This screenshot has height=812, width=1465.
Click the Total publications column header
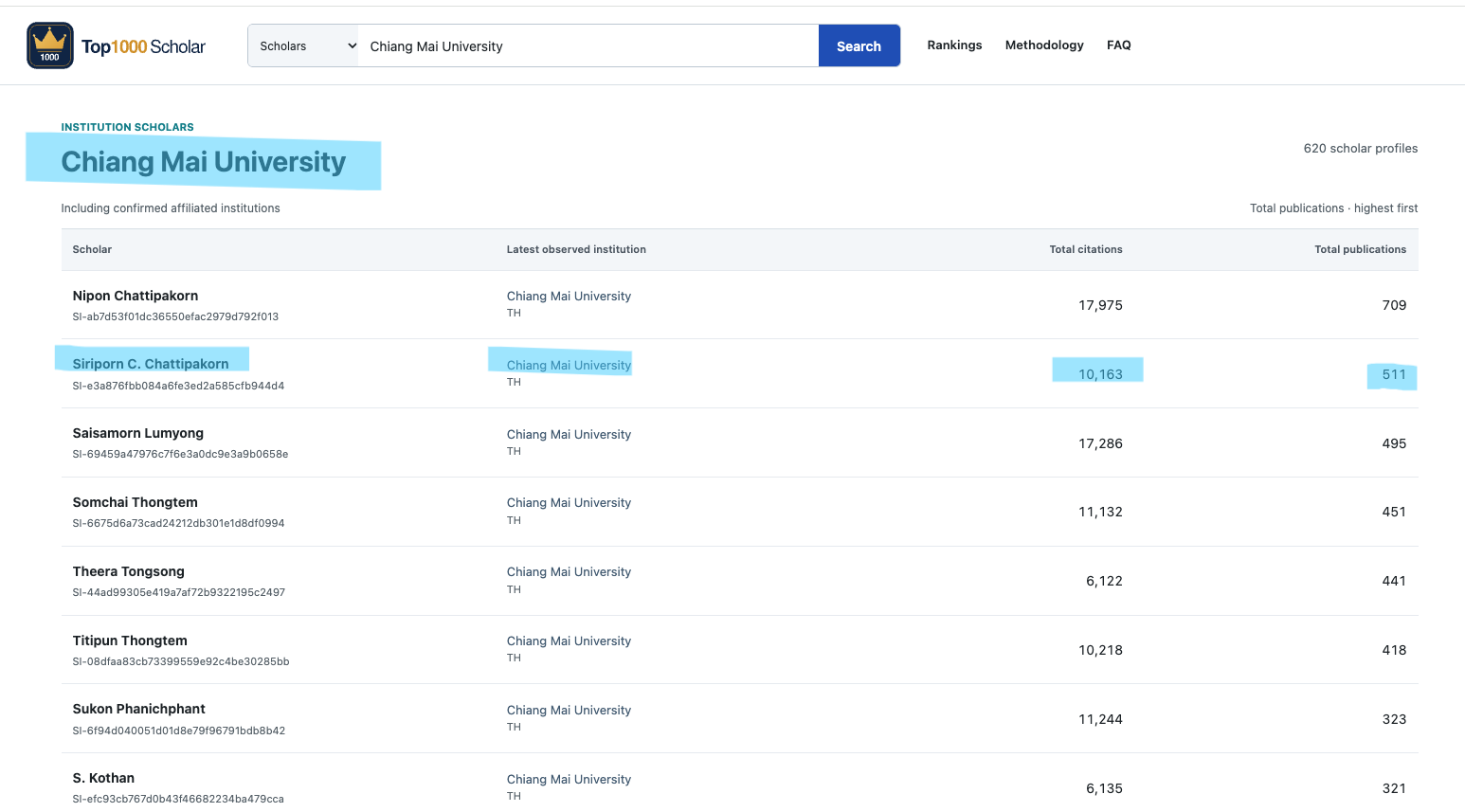[1360, 249]
